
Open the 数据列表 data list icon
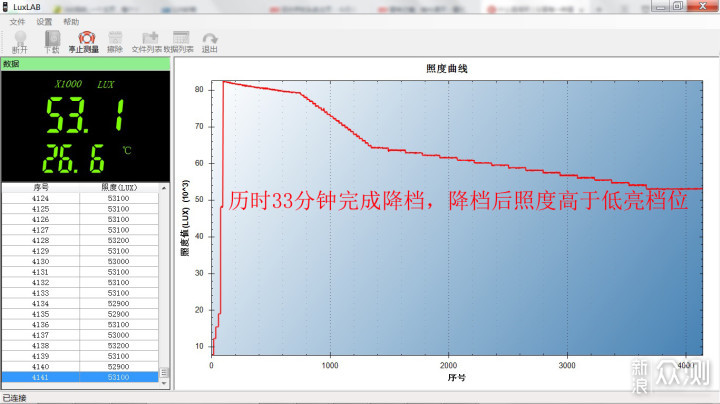[179, 42]
